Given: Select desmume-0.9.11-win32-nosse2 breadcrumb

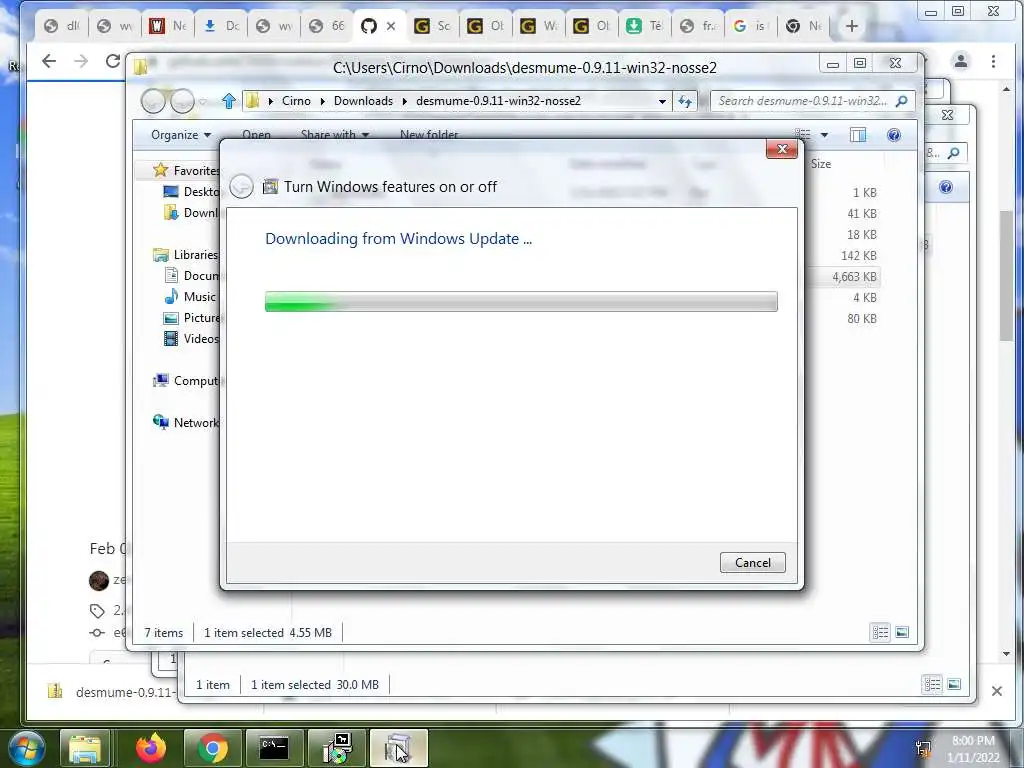Looking at the screenshot, I should click(498, 101).
